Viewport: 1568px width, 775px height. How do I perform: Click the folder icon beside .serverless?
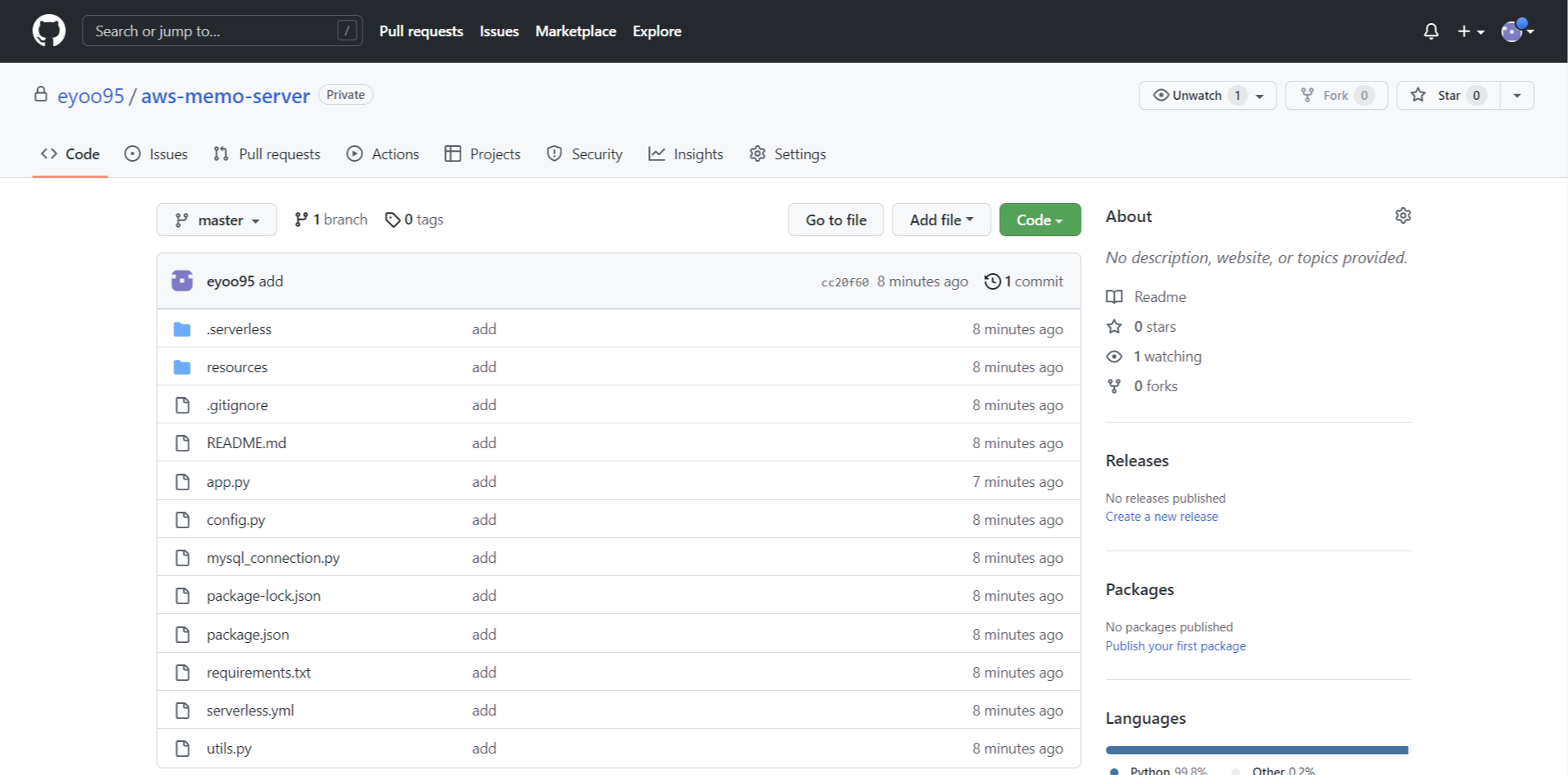(182, 329)
